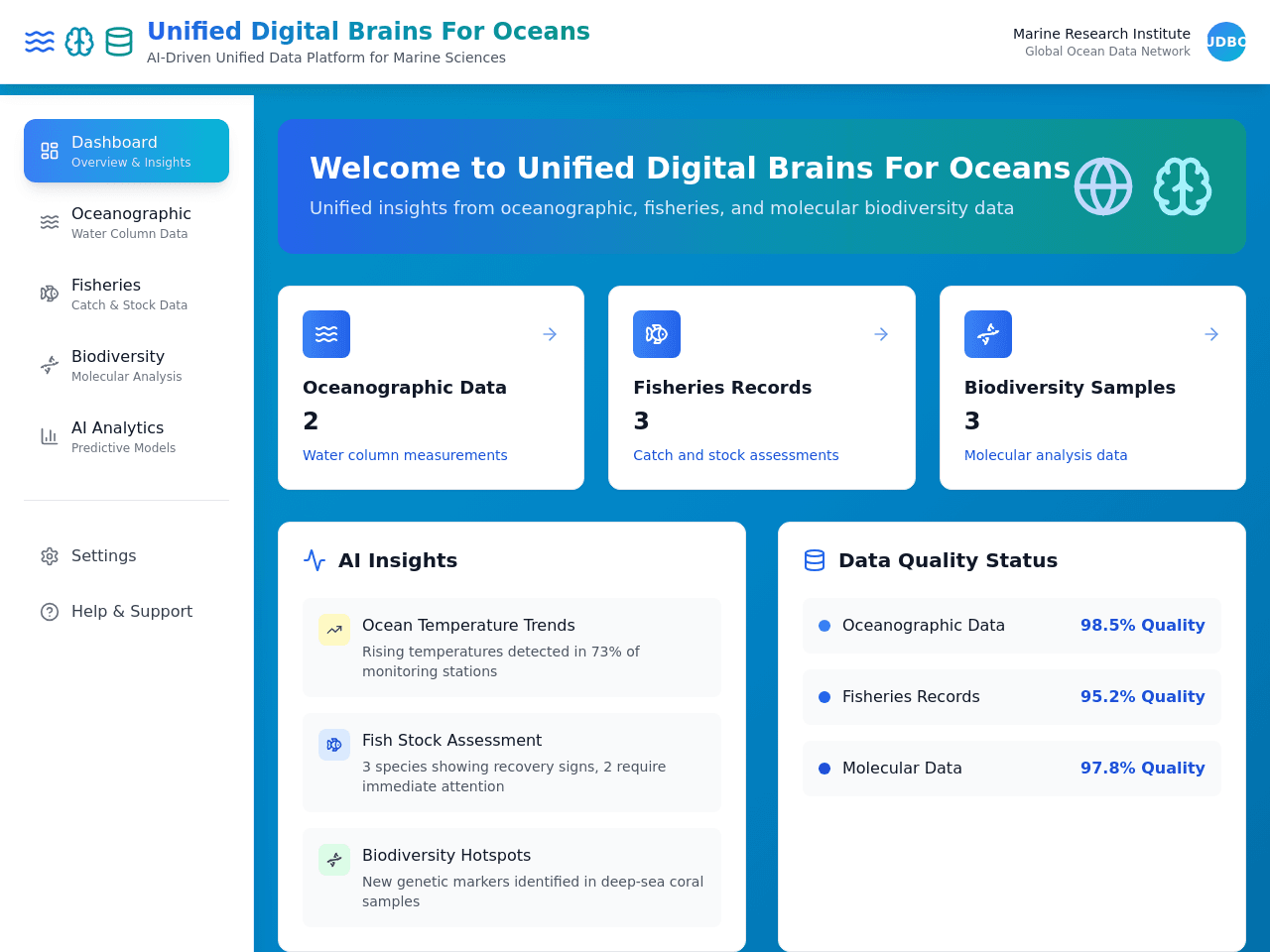Click the fish icon for Fish Stock Assessment
Screen dimensions: 1270x952
point(334,745)
